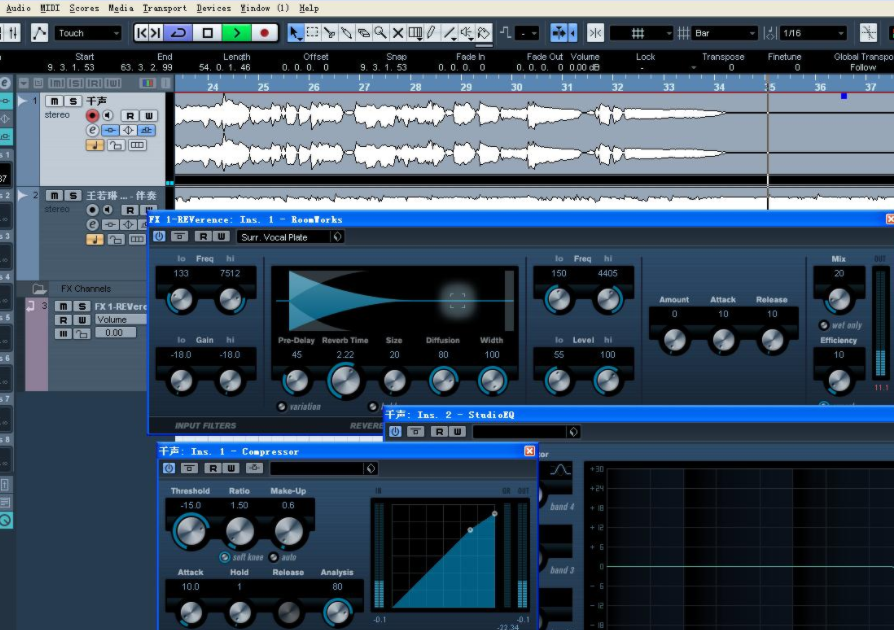Open the MIDI menu
Viewport: 894px width, 630px height.
click(x=50, y=8)
